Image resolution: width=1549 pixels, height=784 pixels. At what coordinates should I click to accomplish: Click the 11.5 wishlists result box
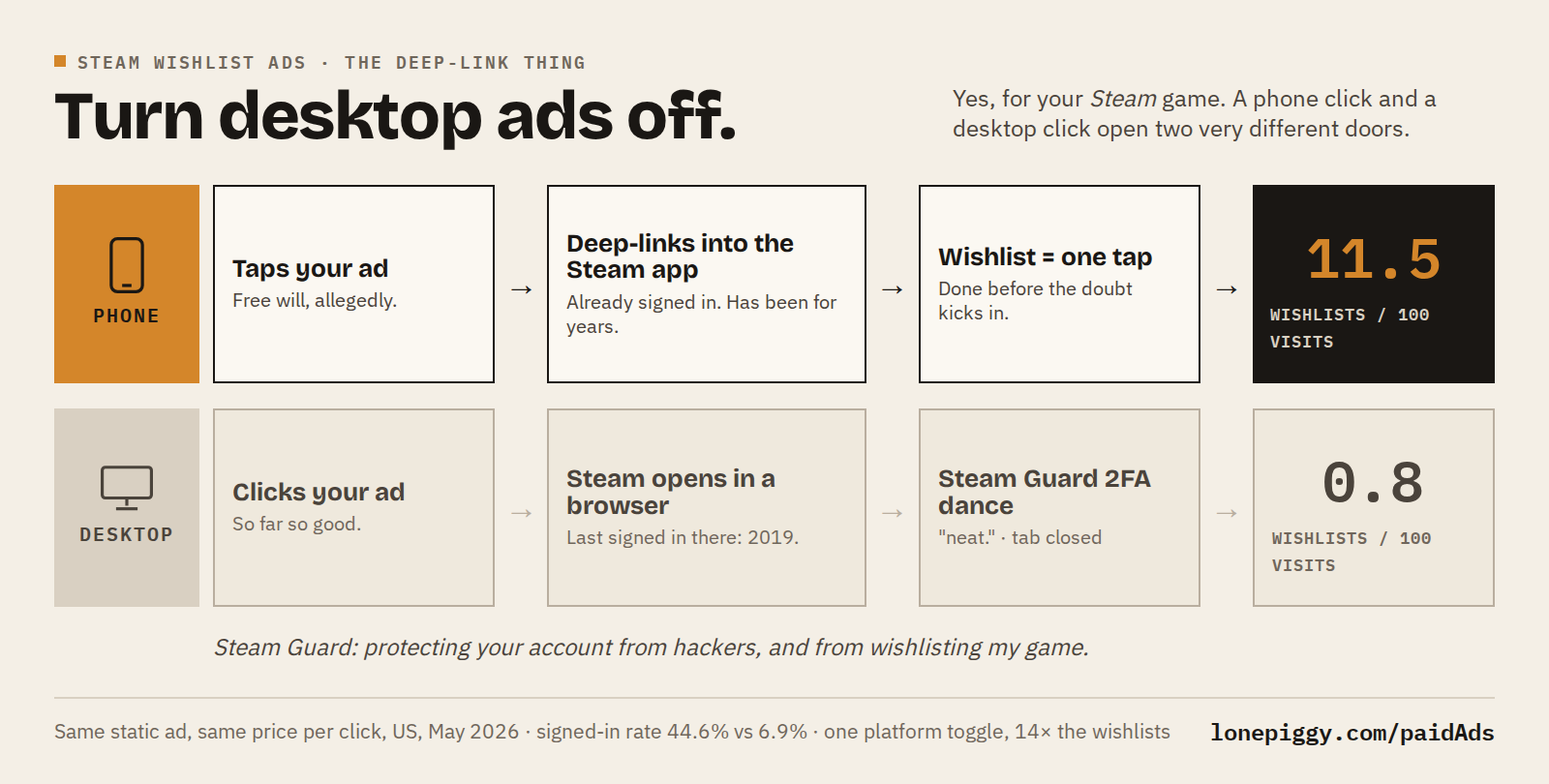[1374, 285]
